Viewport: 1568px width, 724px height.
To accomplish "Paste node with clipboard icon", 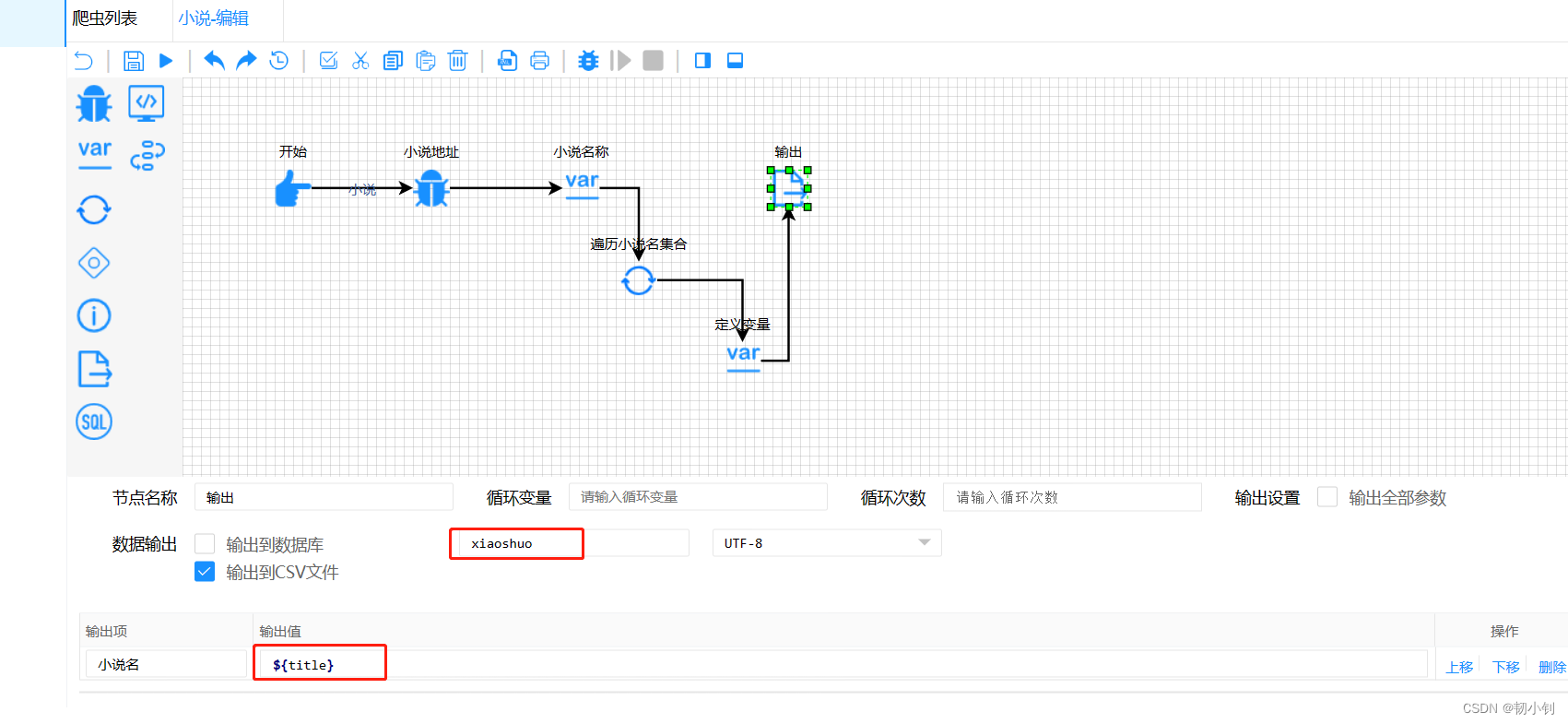I will [x=425, y=61].
